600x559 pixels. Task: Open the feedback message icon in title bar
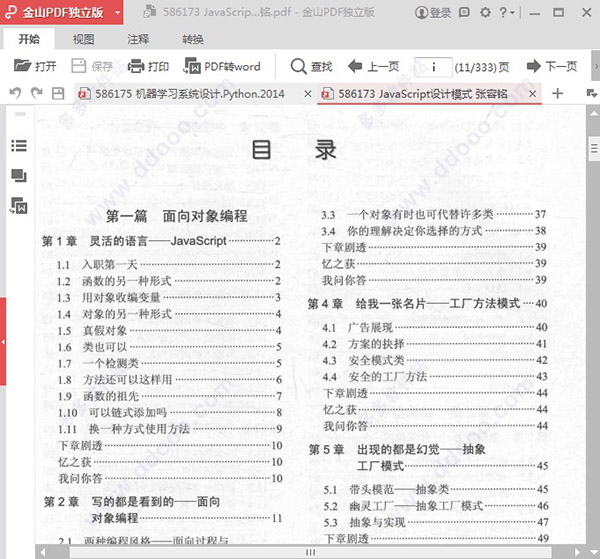tap(464, 13)
